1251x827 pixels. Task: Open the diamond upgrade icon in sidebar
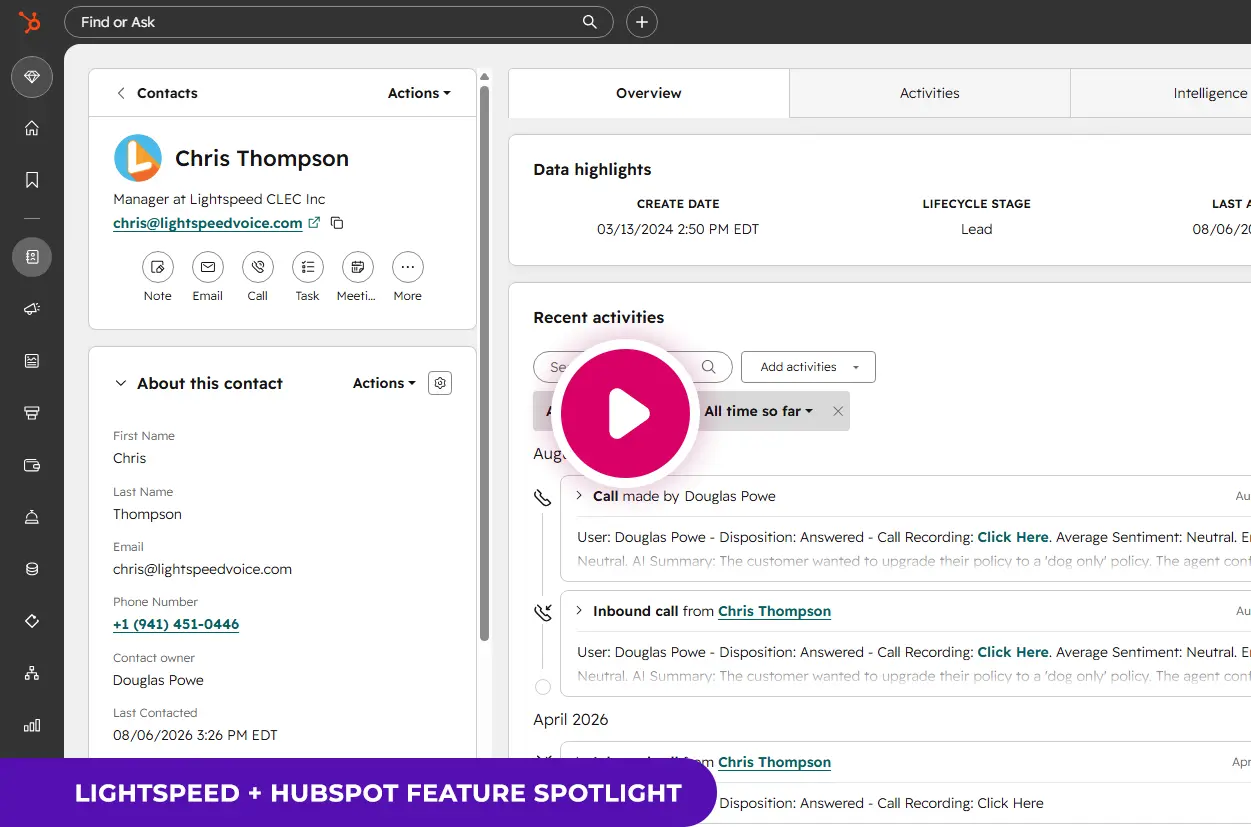click(32, 77)
